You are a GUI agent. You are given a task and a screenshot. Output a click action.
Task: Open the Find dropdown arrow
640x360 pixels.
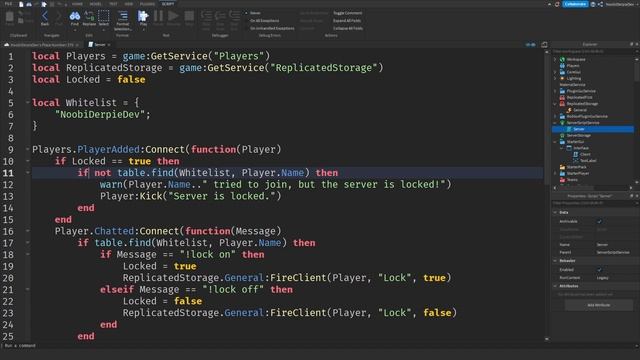point(75,30)
